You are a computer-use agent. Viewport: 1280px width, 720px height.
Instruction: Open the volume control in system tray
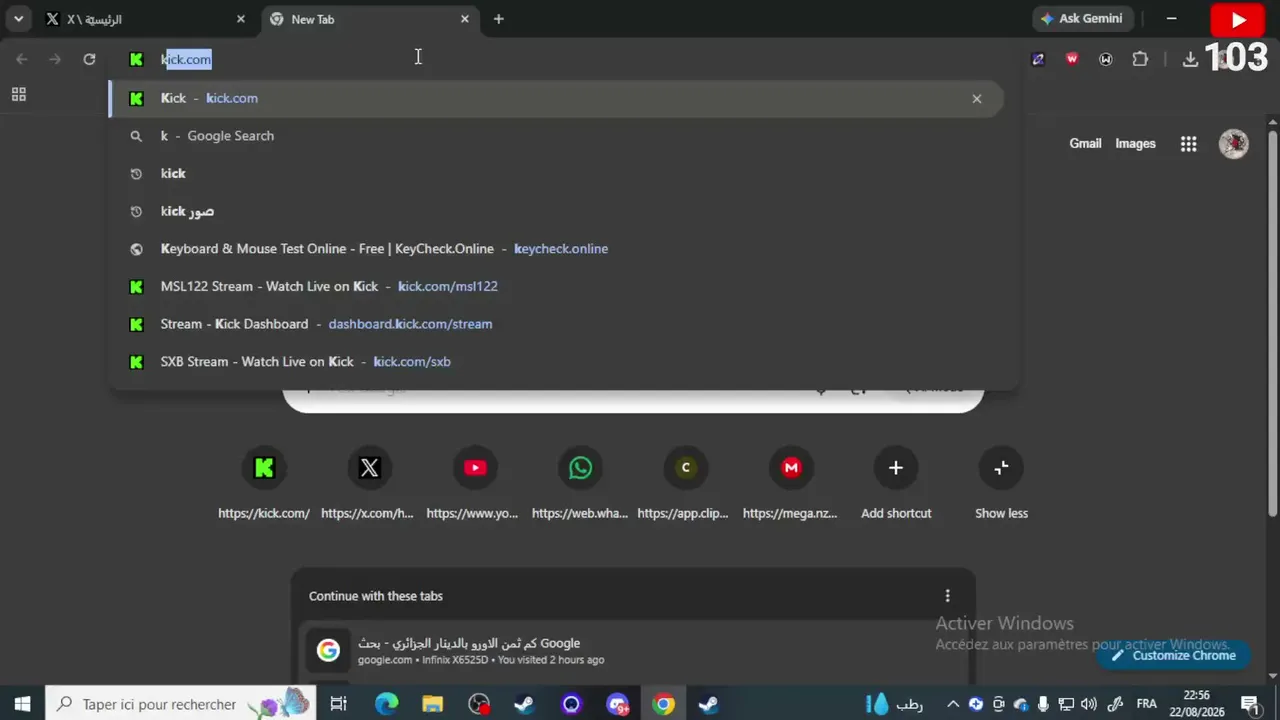click(x=1088, y=704)
